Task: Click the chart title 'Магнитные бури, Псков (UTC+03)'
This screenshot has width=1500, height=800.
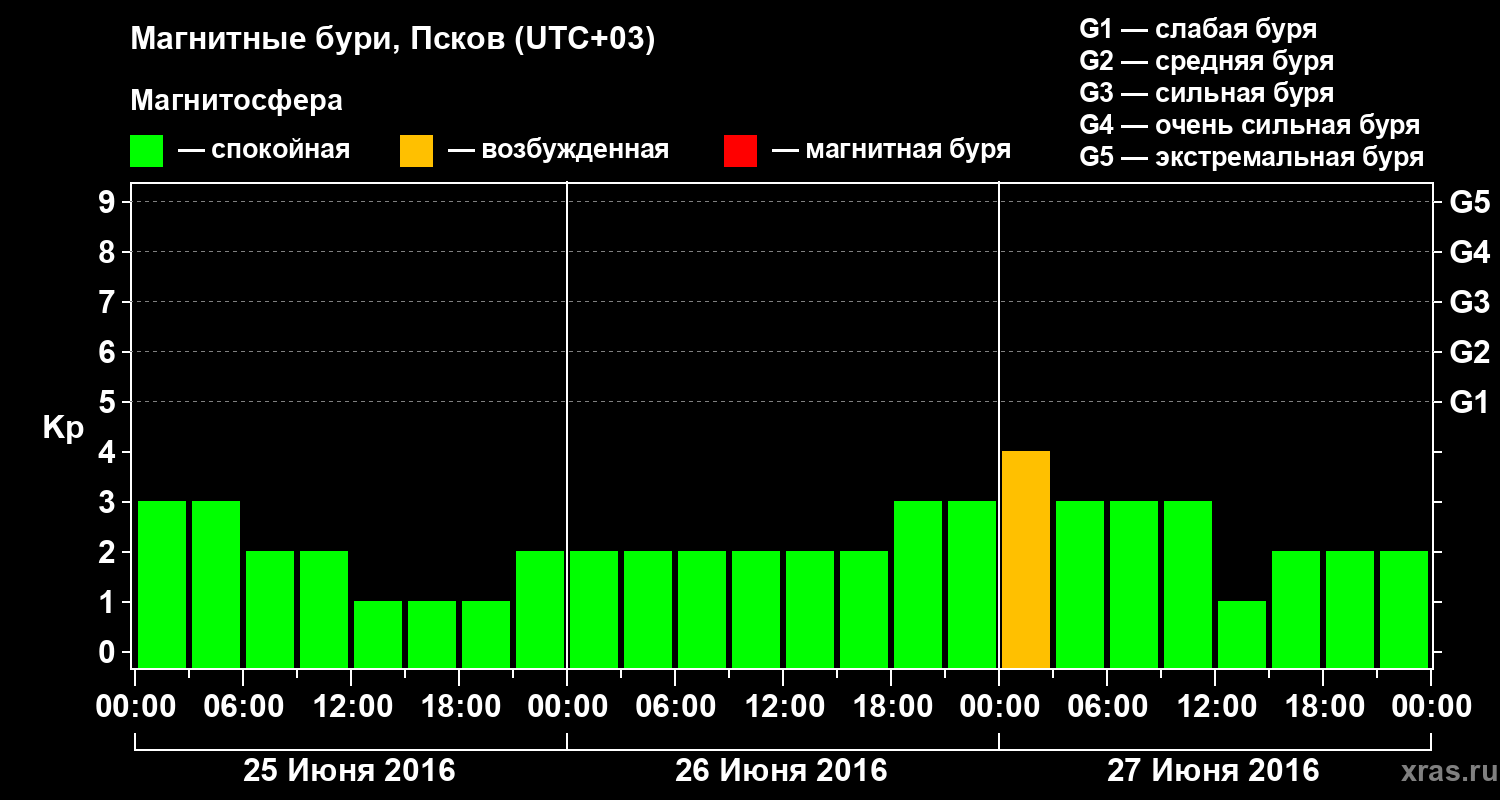Action: click(393, 40)
